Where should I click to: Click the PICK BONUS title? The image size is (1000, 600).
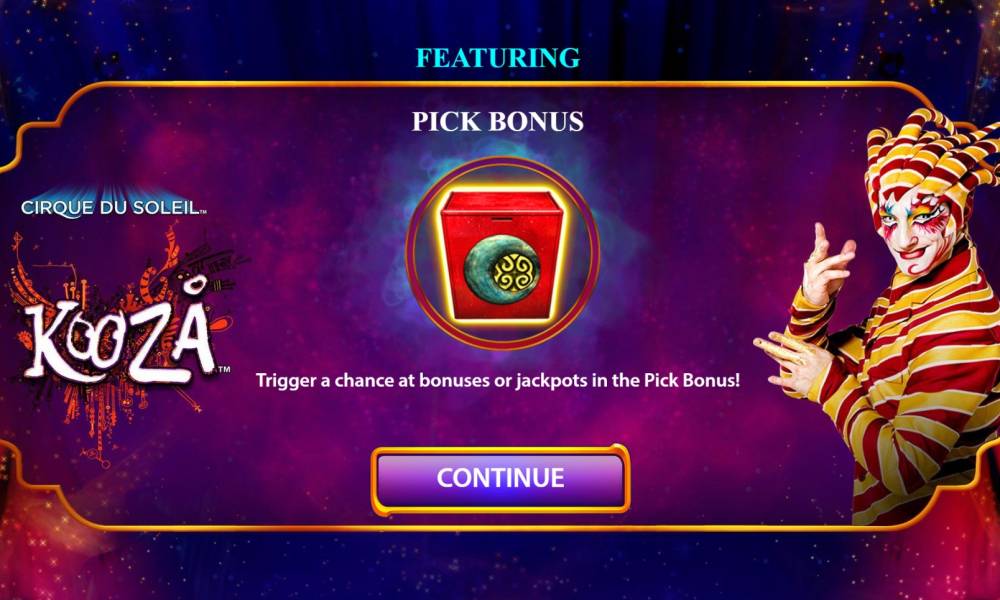click(x=498, y=121)
